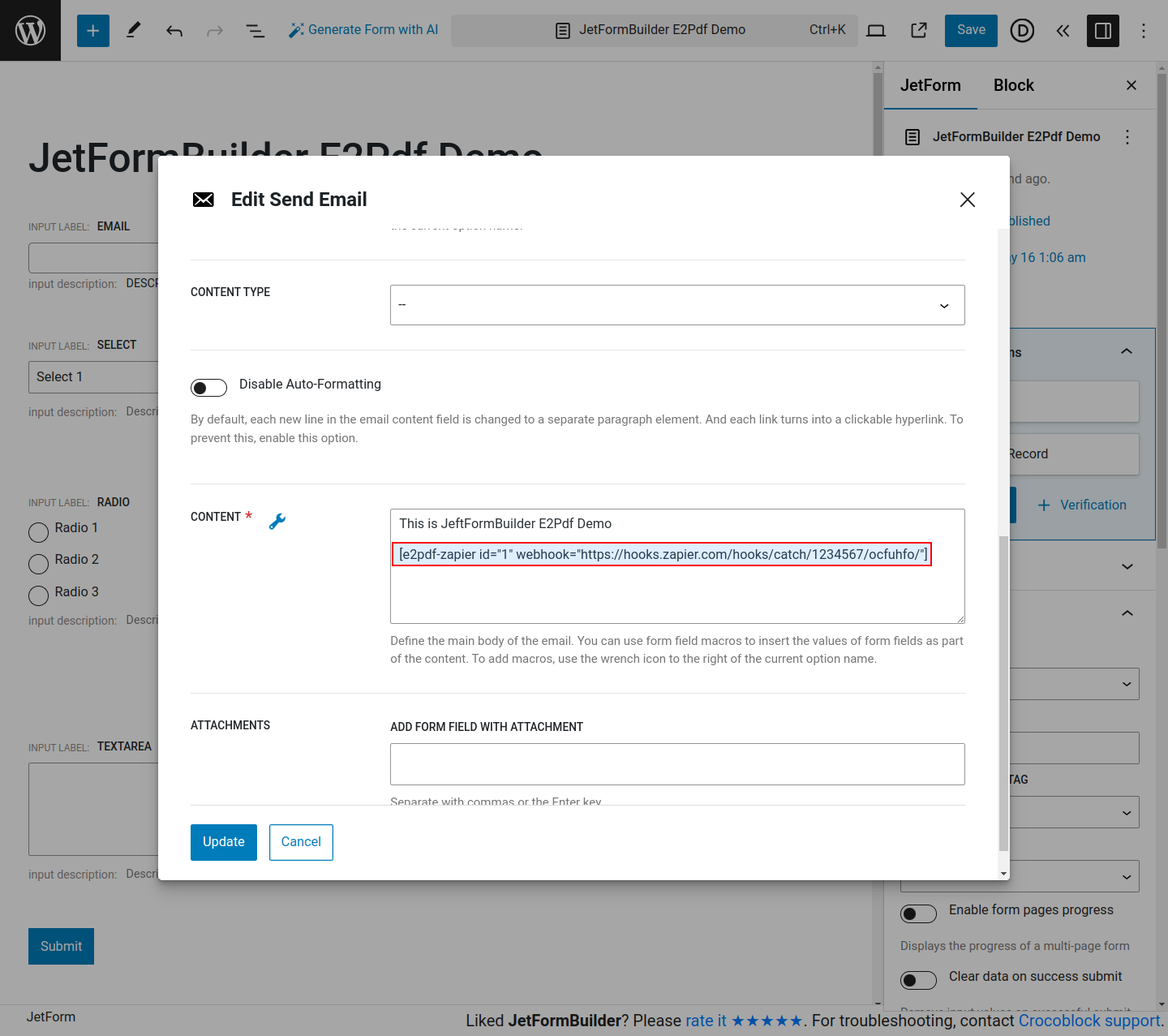The width and height of the screenshot is (1168, 1036).
Task: Enable the Disable Auto-Formatting toggle
Action: click(208, 388)
